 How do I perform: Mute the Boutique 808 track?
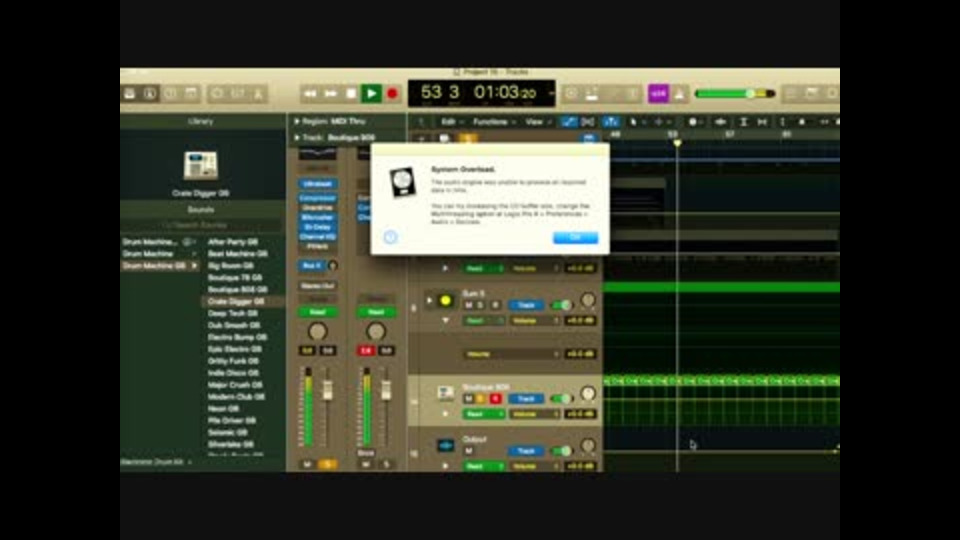(x=468, y=399)
